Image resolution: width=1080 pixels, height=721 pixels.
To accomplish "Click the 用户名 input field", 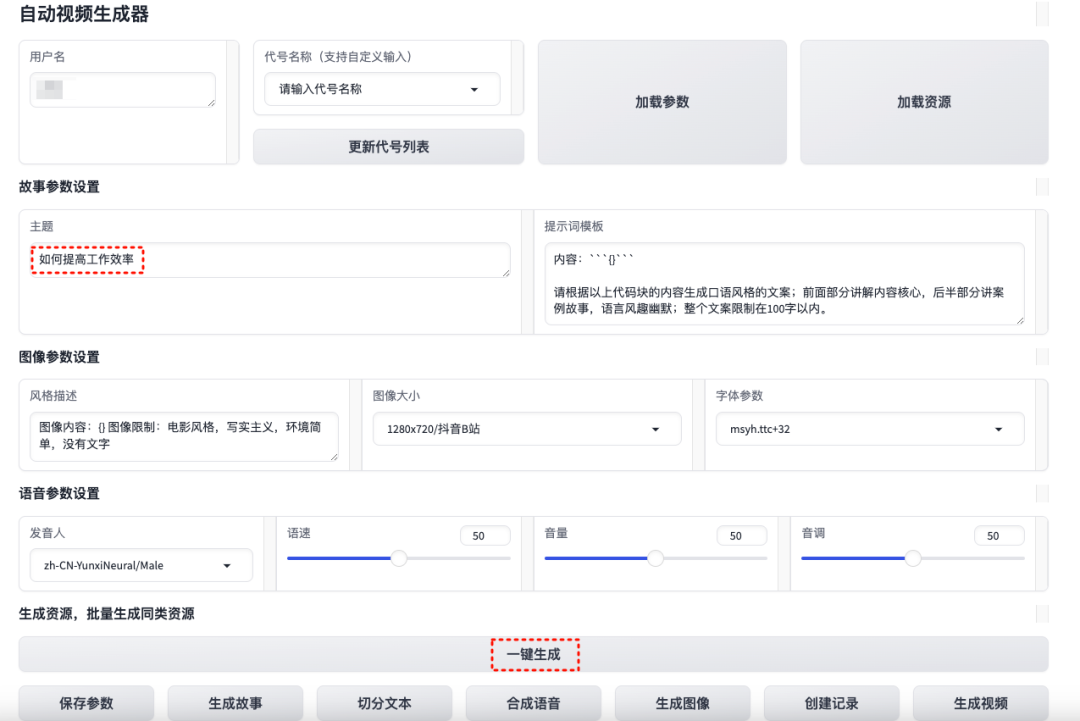I will tap(123, 90).
